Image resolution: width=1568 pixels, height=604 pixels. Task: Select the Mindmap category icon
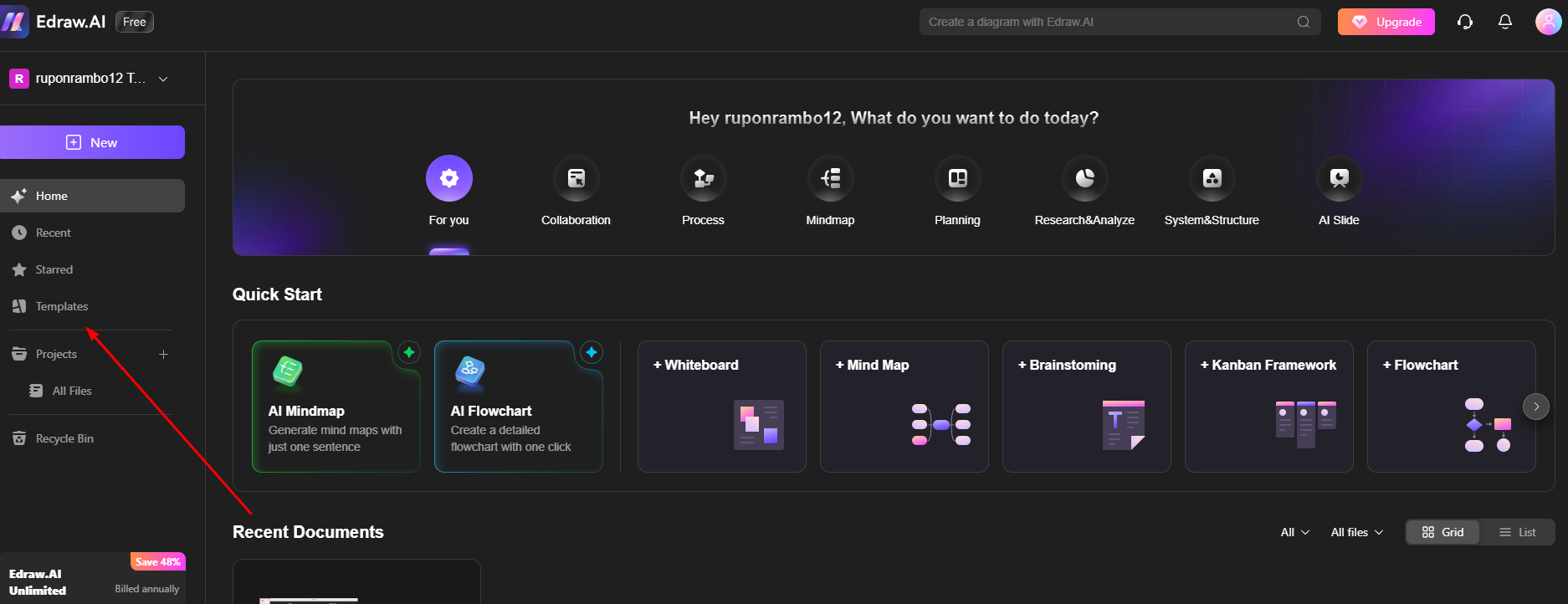click(831, 178)
